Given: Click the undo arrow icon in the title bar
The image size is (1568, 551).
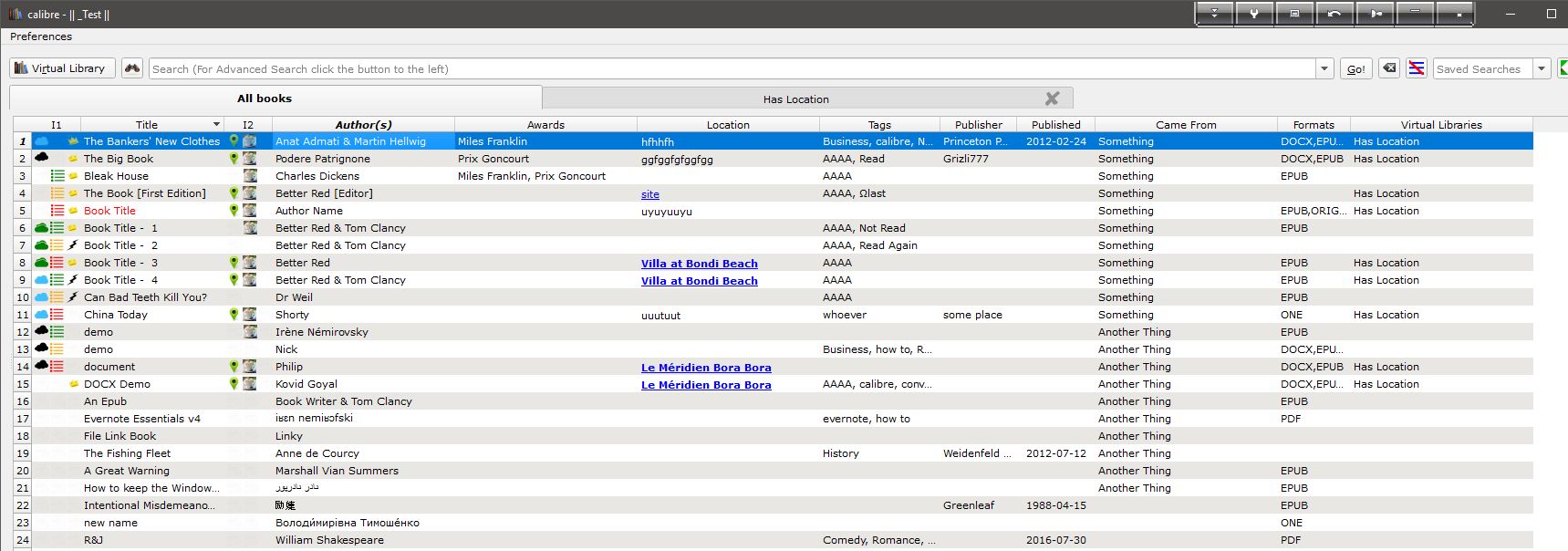Looking at the screenshot, I should 1334,14.
